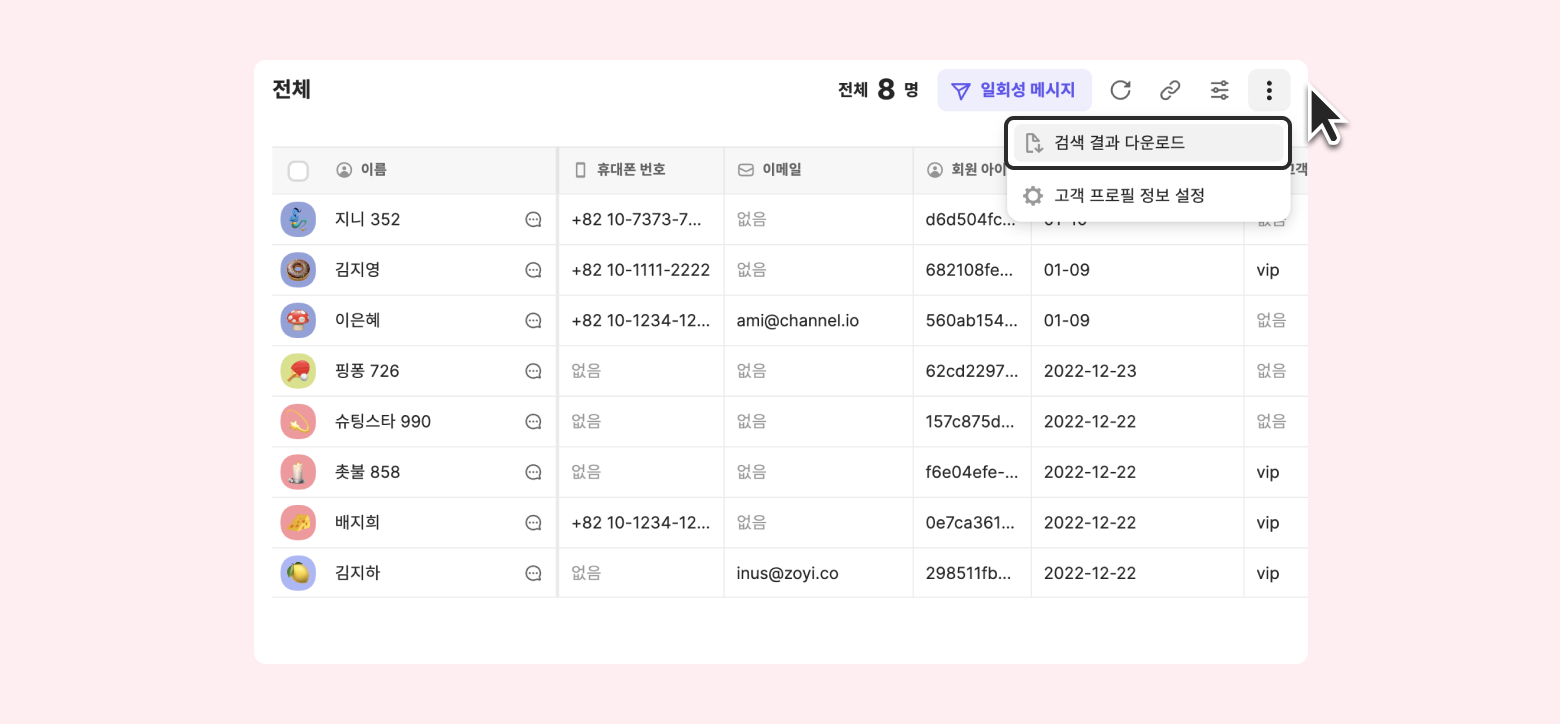Click the chat icon beside 김지하

pyautogui.click(x=533, y=573)
